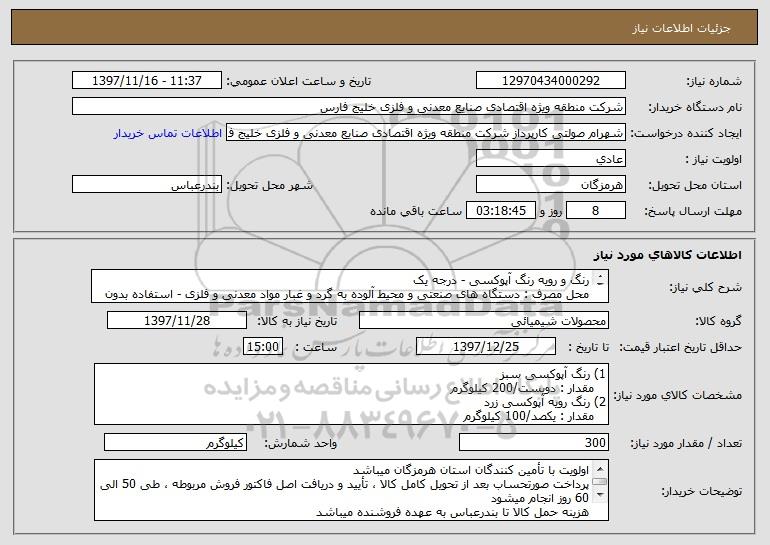Viewport: 770px width, 545px height.
Task: Click the need number field 12970434000292
Action: [x=550, y=81]
